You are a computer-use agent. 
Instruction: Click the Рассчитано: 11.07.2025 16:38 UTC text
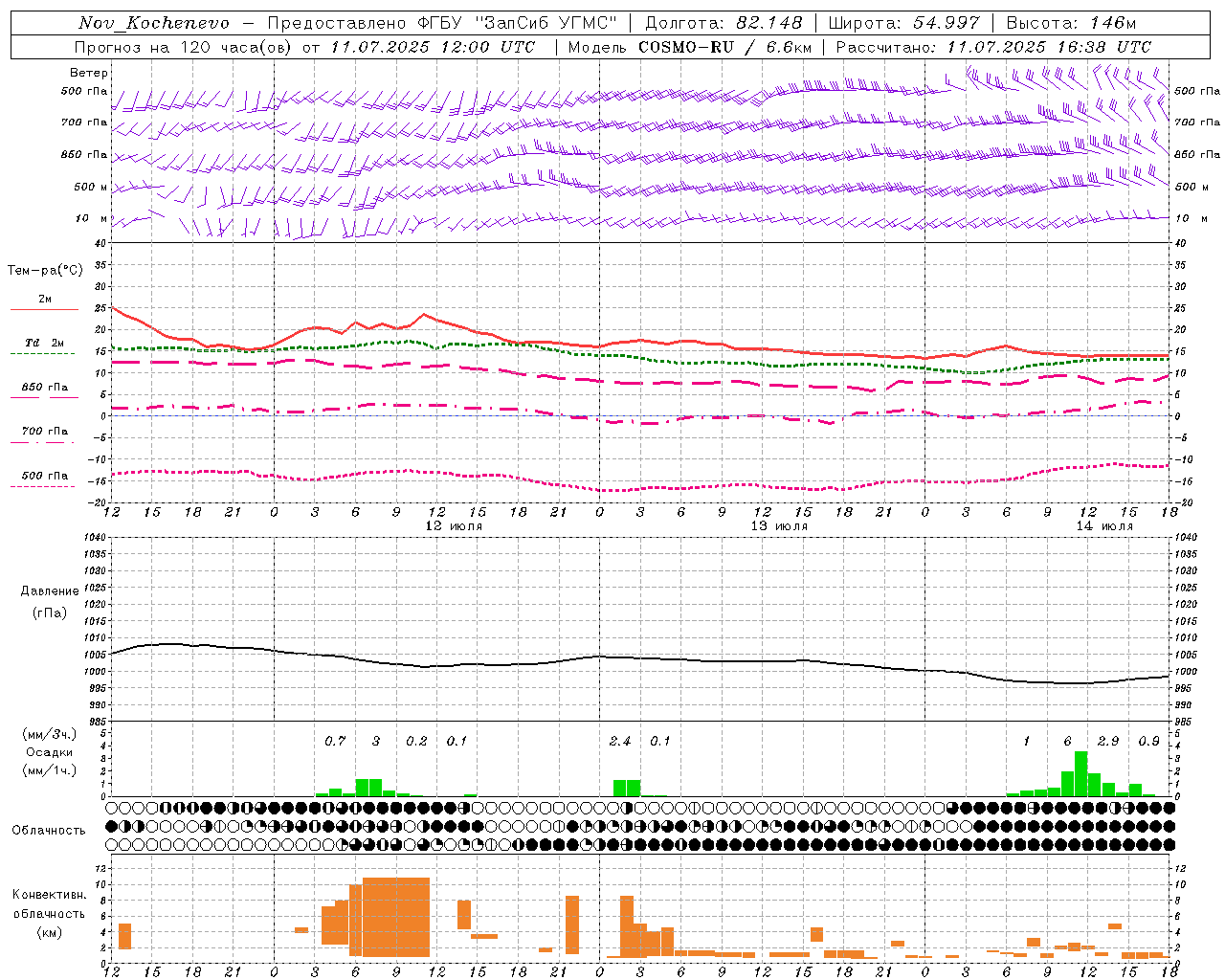[x=993, y=47]
